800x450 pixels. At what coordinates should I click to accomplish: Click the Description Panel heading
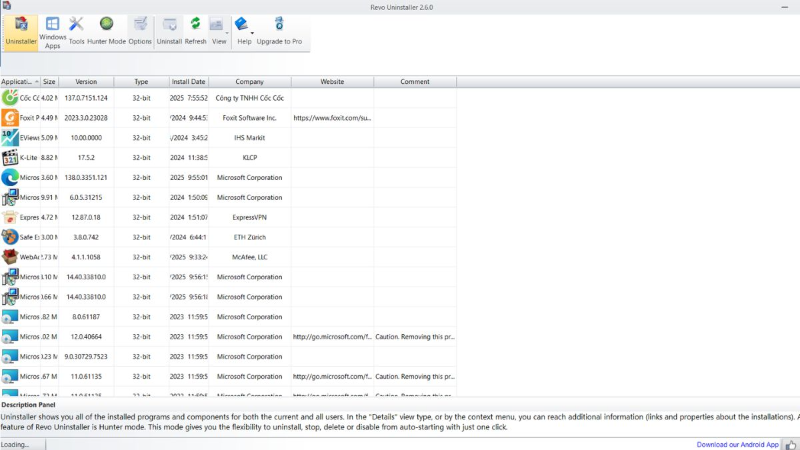tap(28, 405)
